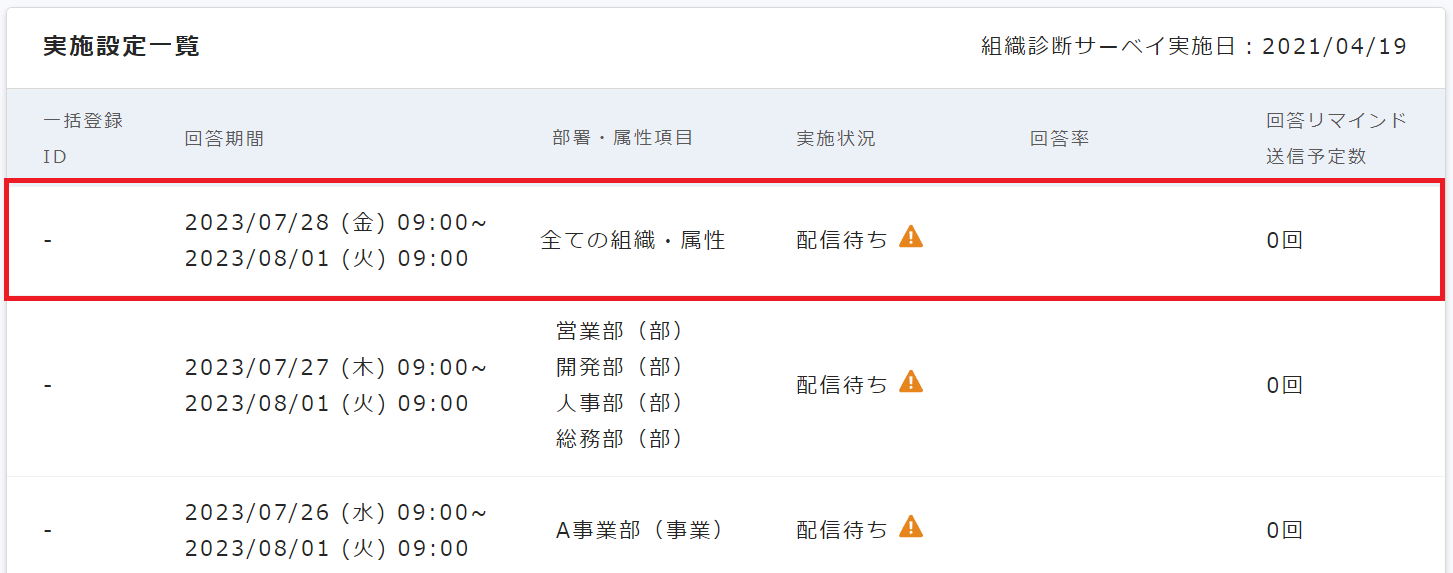
Task: Click A事業部(事業) department entry
Action: click(x=639, y=531)
